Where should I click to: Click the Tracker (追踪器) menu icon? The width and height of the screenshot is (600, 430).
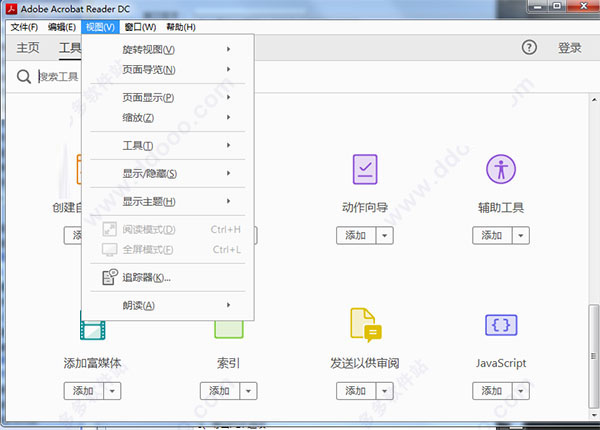pos(110,277)
